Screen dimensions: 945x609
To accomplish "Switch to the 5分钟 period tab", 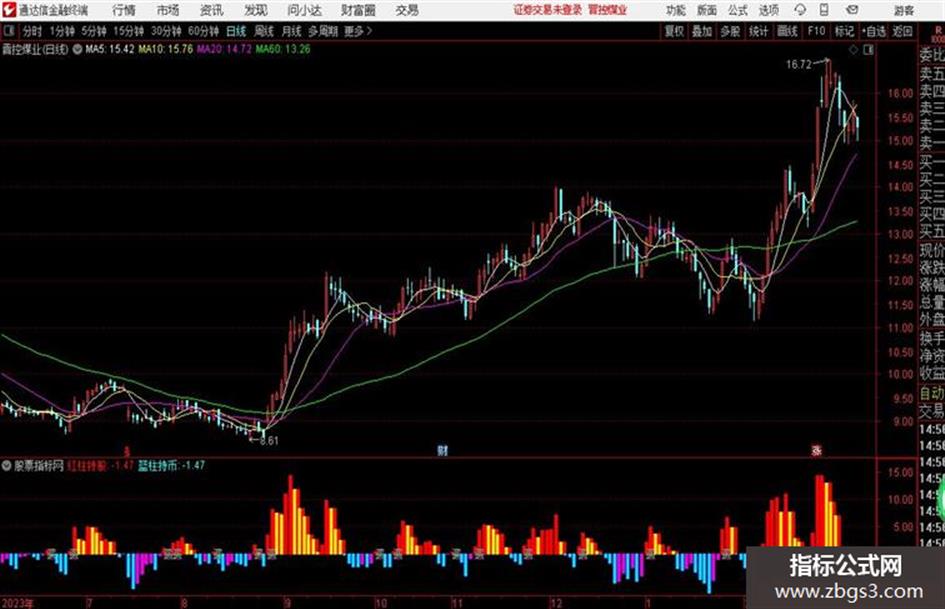I will coord(94,31).
